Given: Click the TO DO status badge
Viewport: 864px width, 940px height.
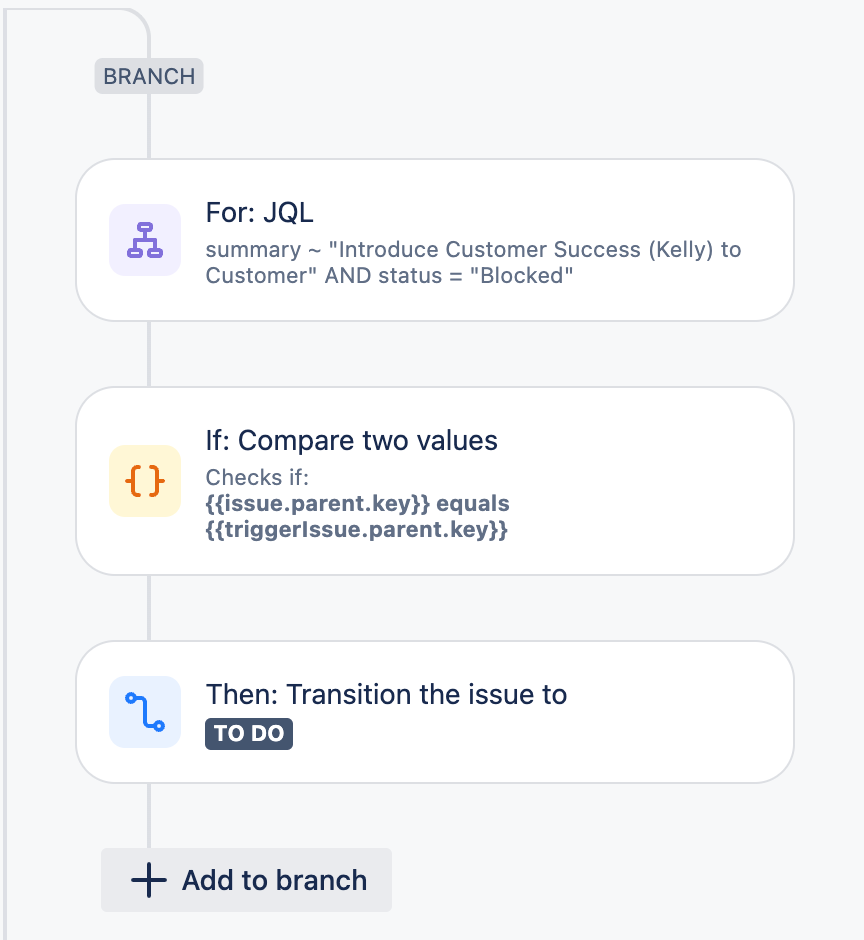Looking at the screenshot, I should point(249,734).
